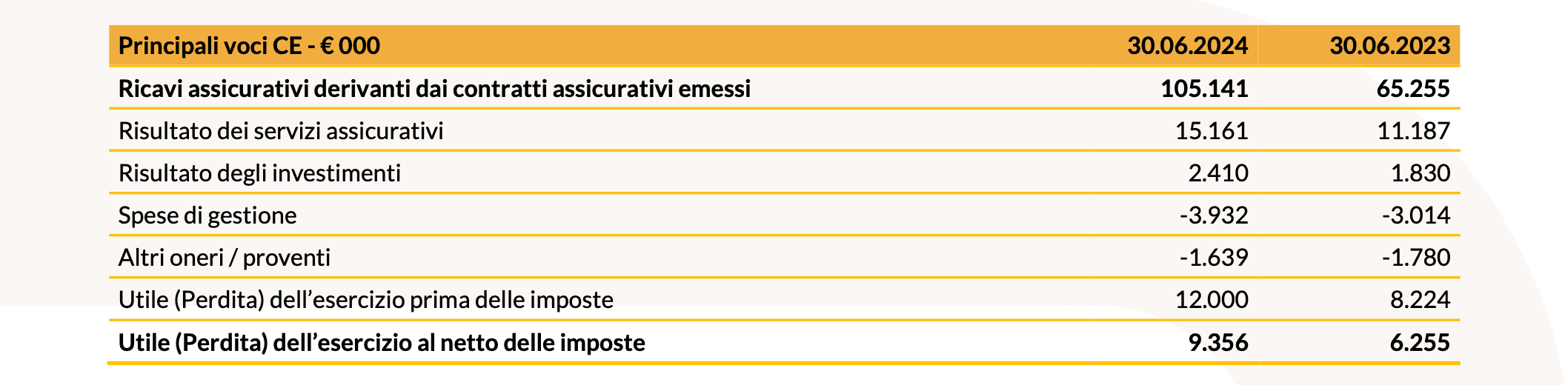
Task: Click the -3.932 expenses value
Action: 1214,215
